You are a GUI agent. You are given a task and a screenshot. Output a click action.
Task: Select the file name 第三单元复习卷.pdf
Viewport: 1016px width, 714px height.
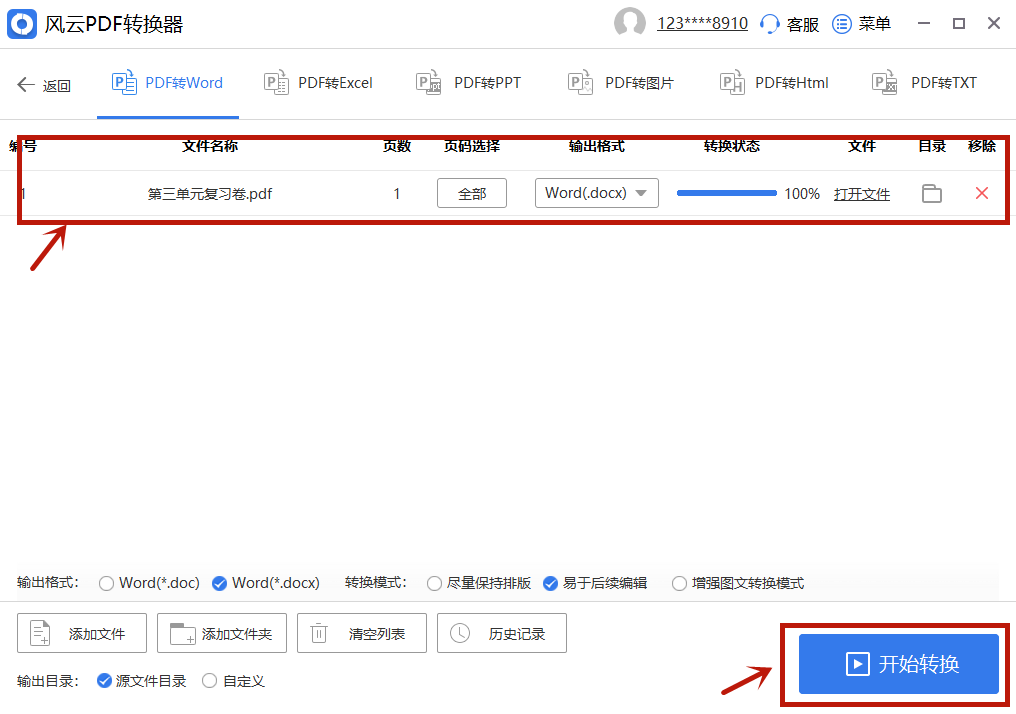click(x=210, y=194)
